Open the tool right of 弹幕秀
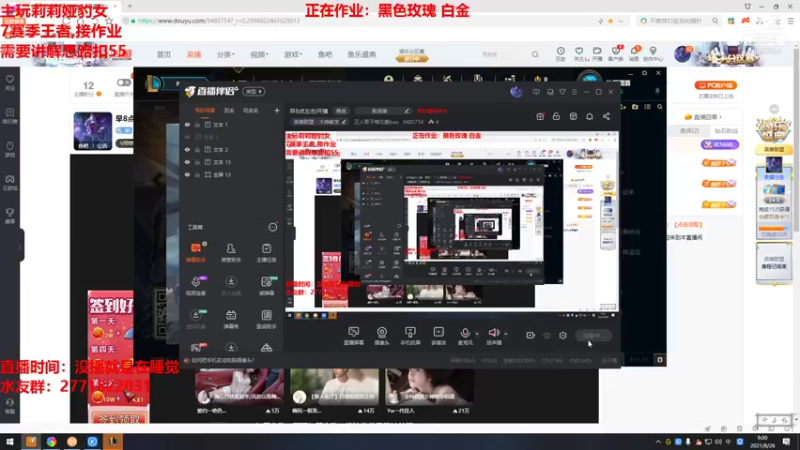Image resolution: width=800 pixels, height=450 pixels. (266, 319)
